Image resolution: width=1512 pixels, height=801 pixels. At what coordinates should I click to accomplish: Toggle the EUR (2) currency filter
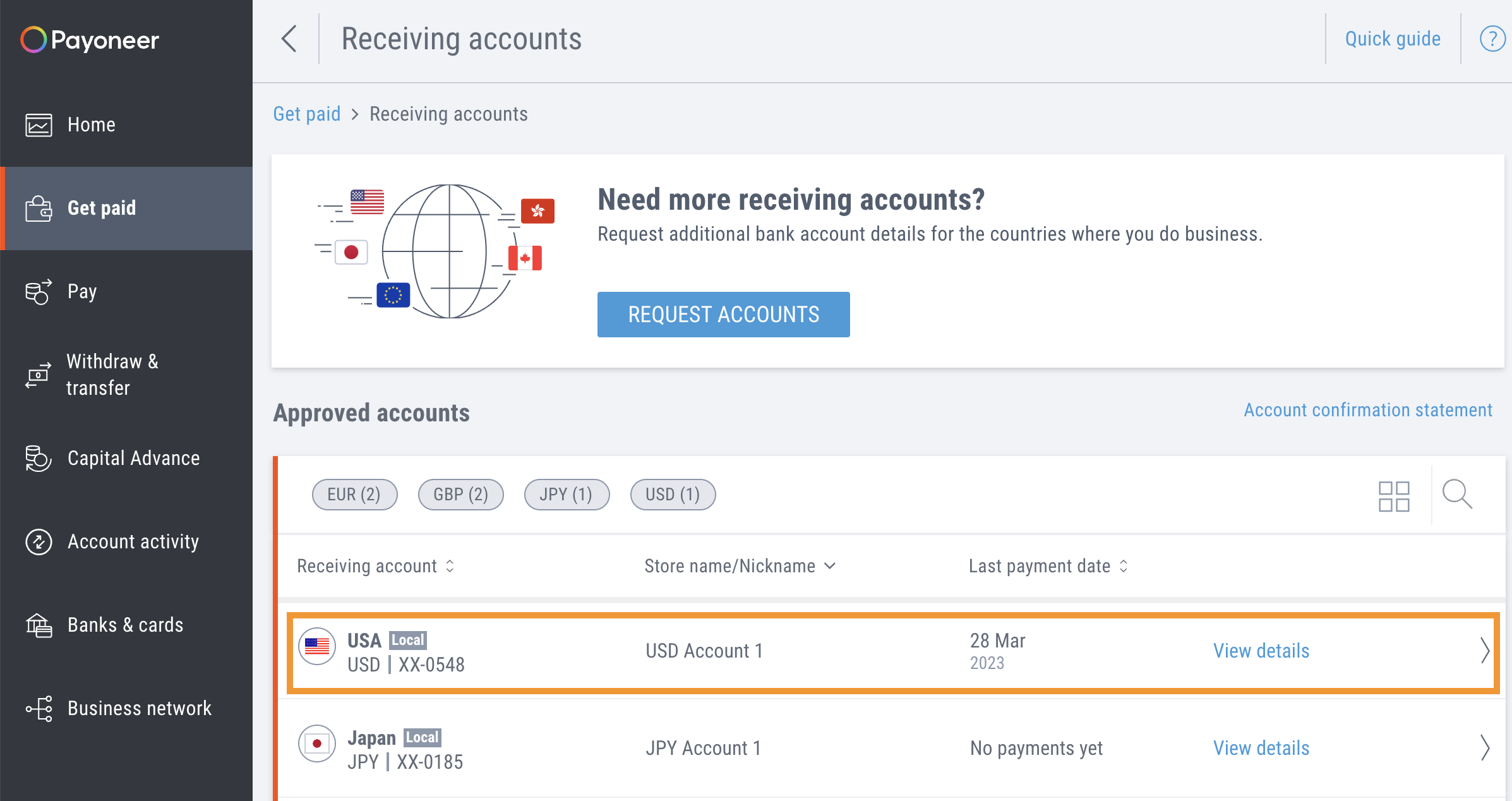click(354, 495)
